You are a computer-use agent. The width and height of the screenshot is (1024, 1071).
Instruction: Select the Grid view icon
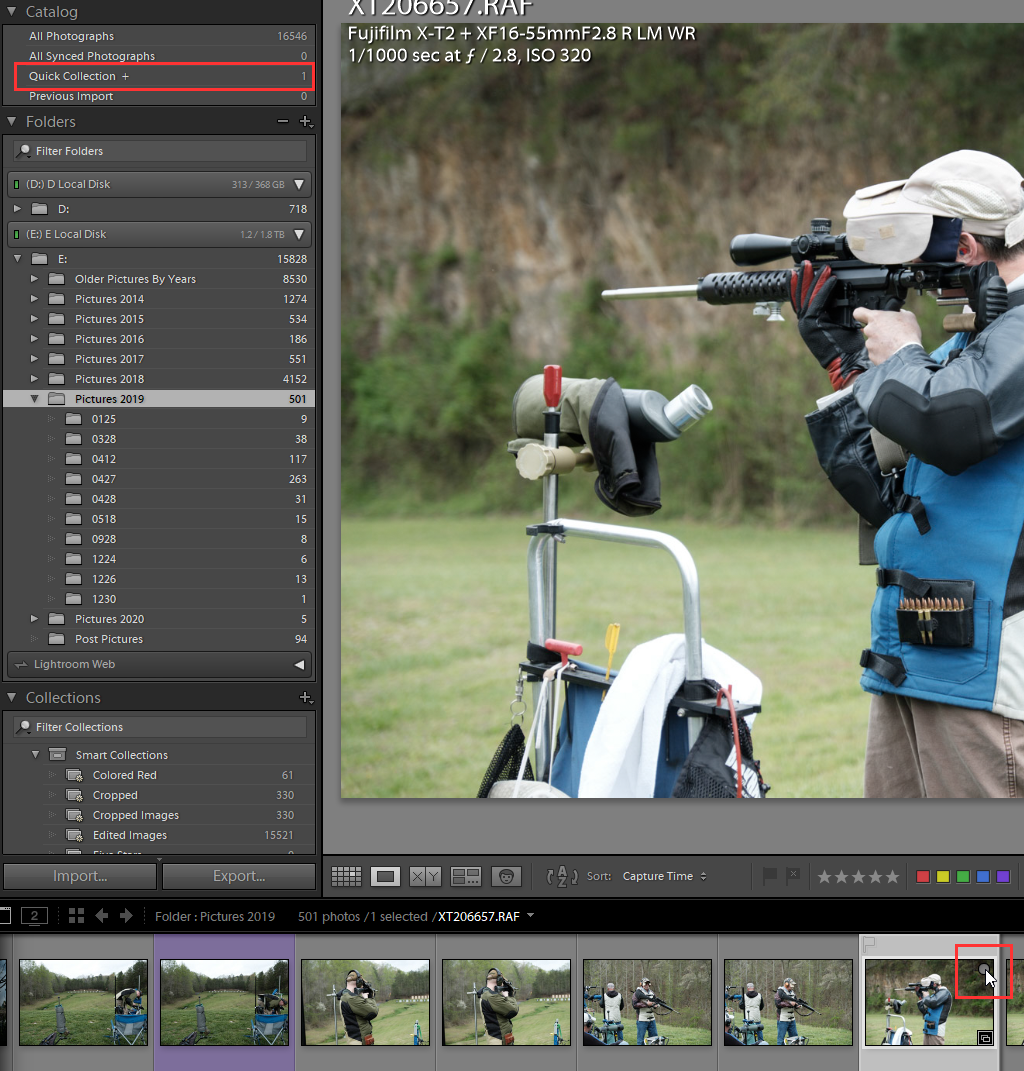click(x=346, y=876)
